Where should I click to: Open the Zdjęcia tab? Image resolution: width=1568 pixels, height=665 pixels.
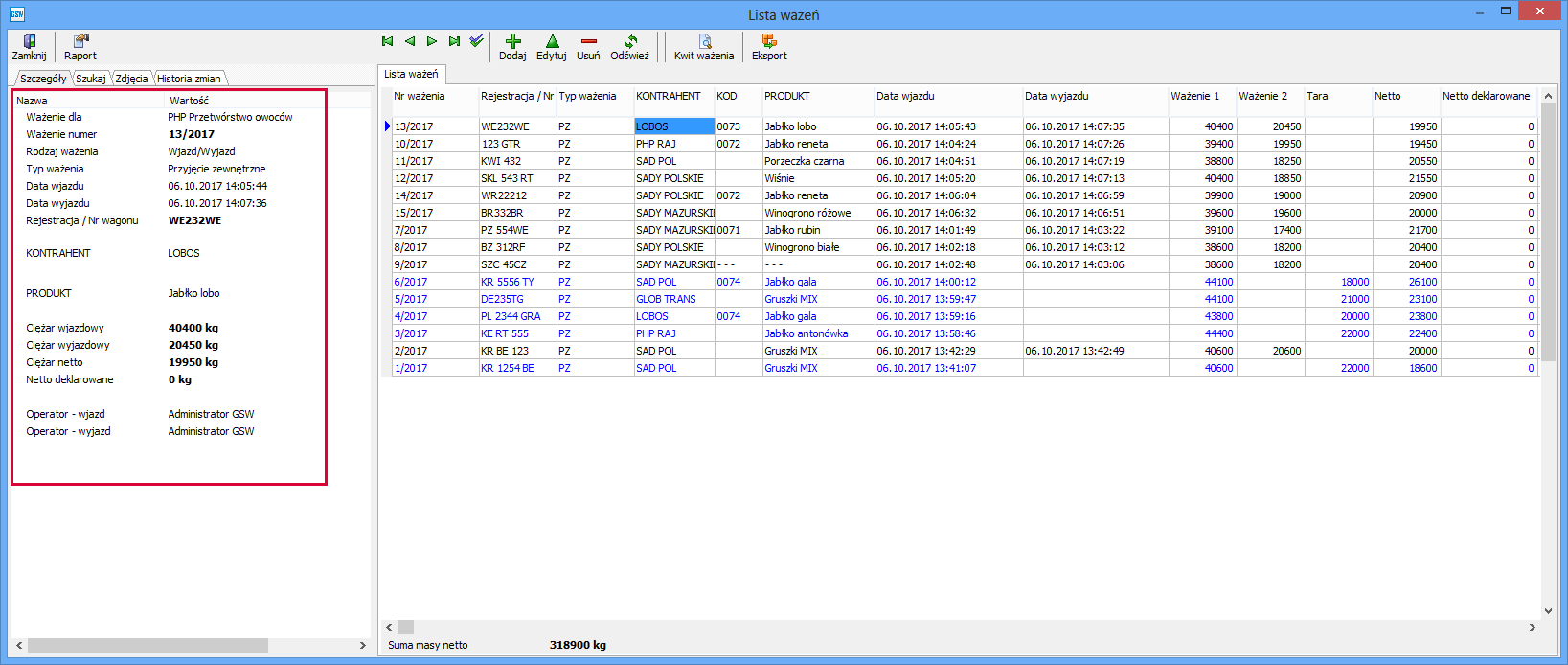coord(132,79)
